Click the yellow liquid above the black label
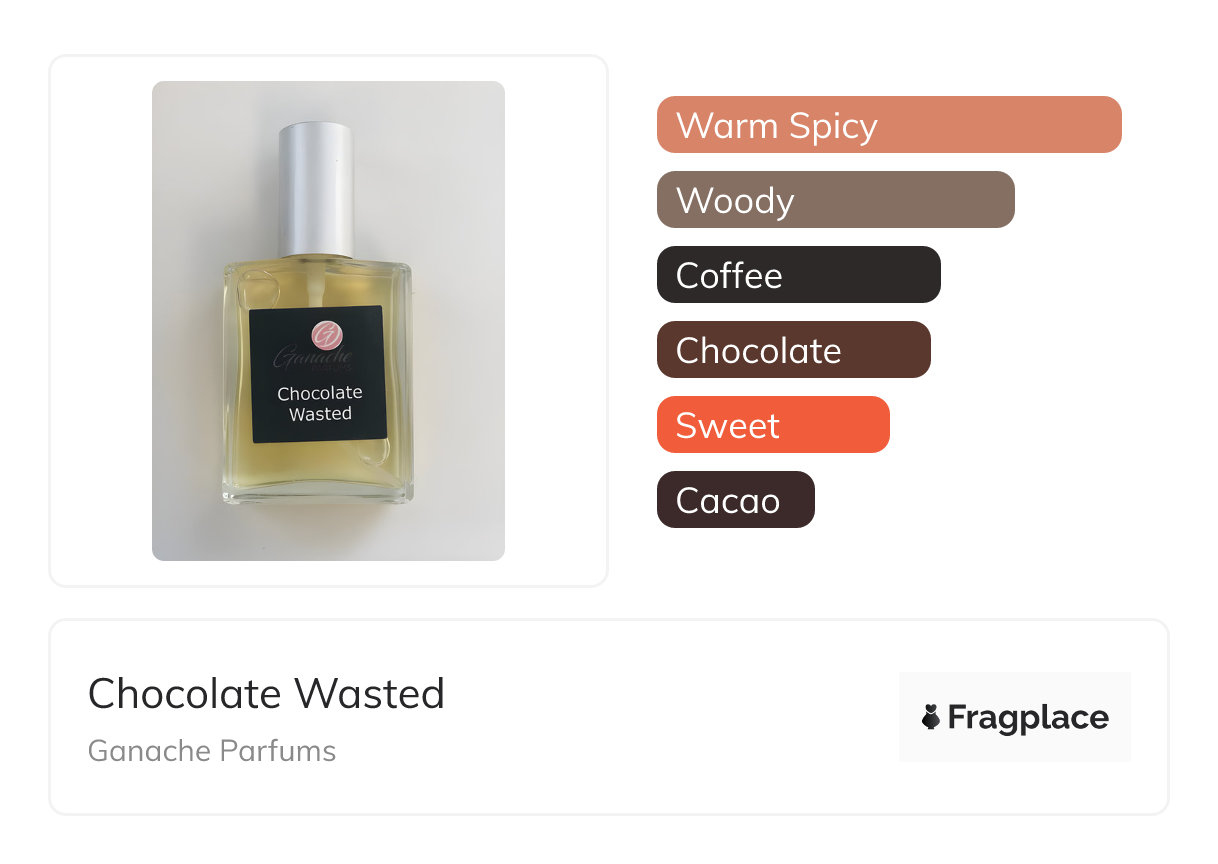The height and width of the screenshot is (864, 1218). tap(318, 285)
